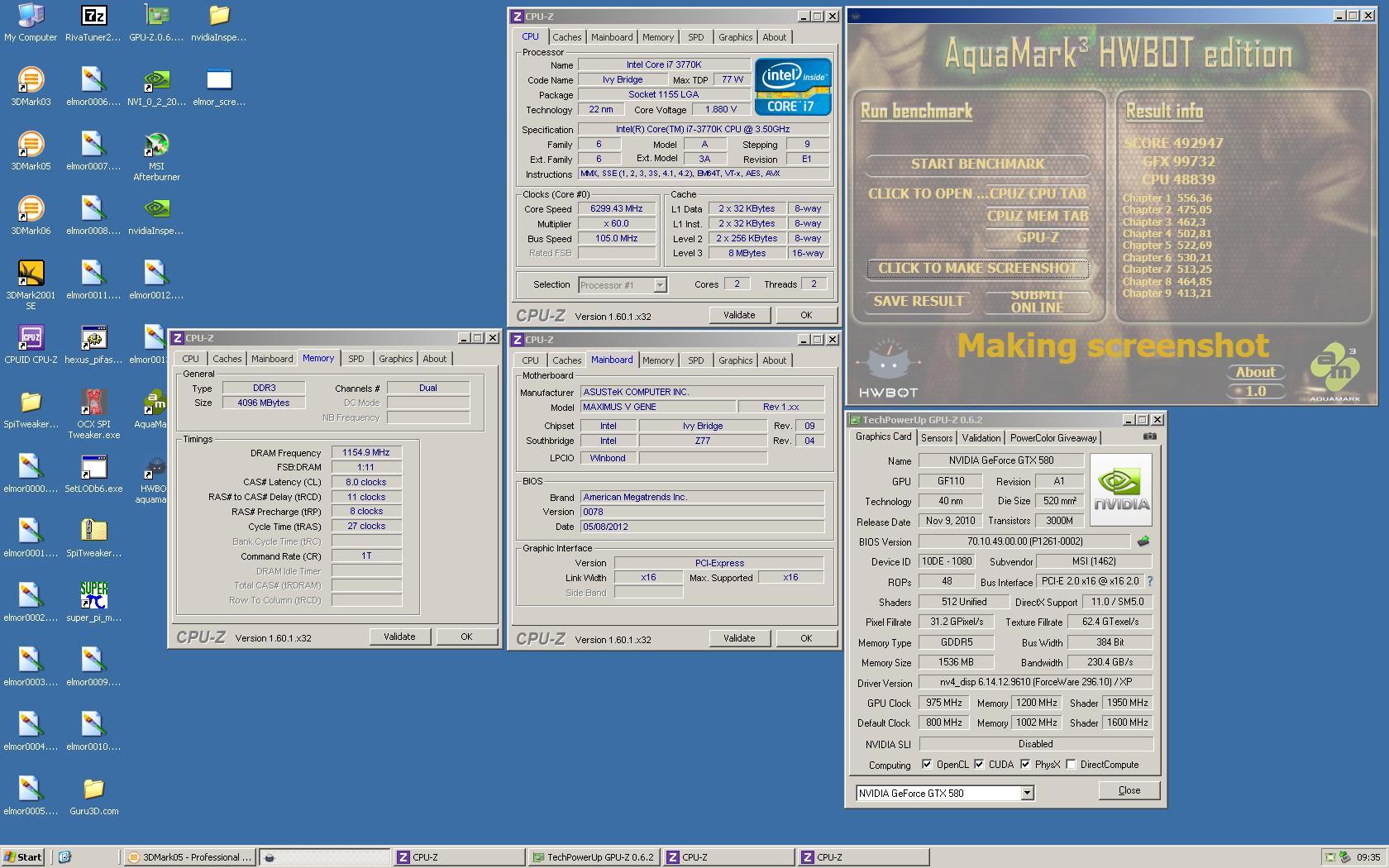Click Internet Explorer quick launch icon
Viewport: 1389px width, 868px height.
click(64, 857)
